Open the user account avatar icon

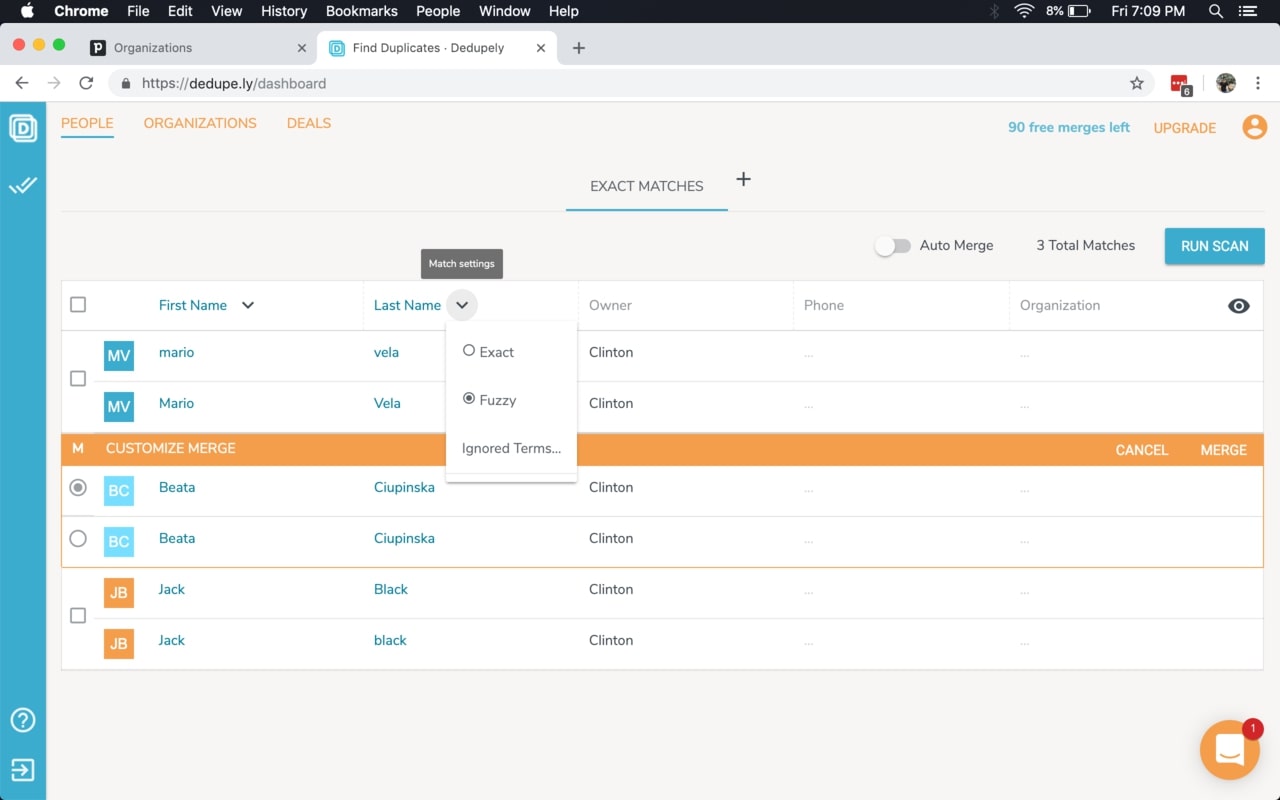point(1254,127)
